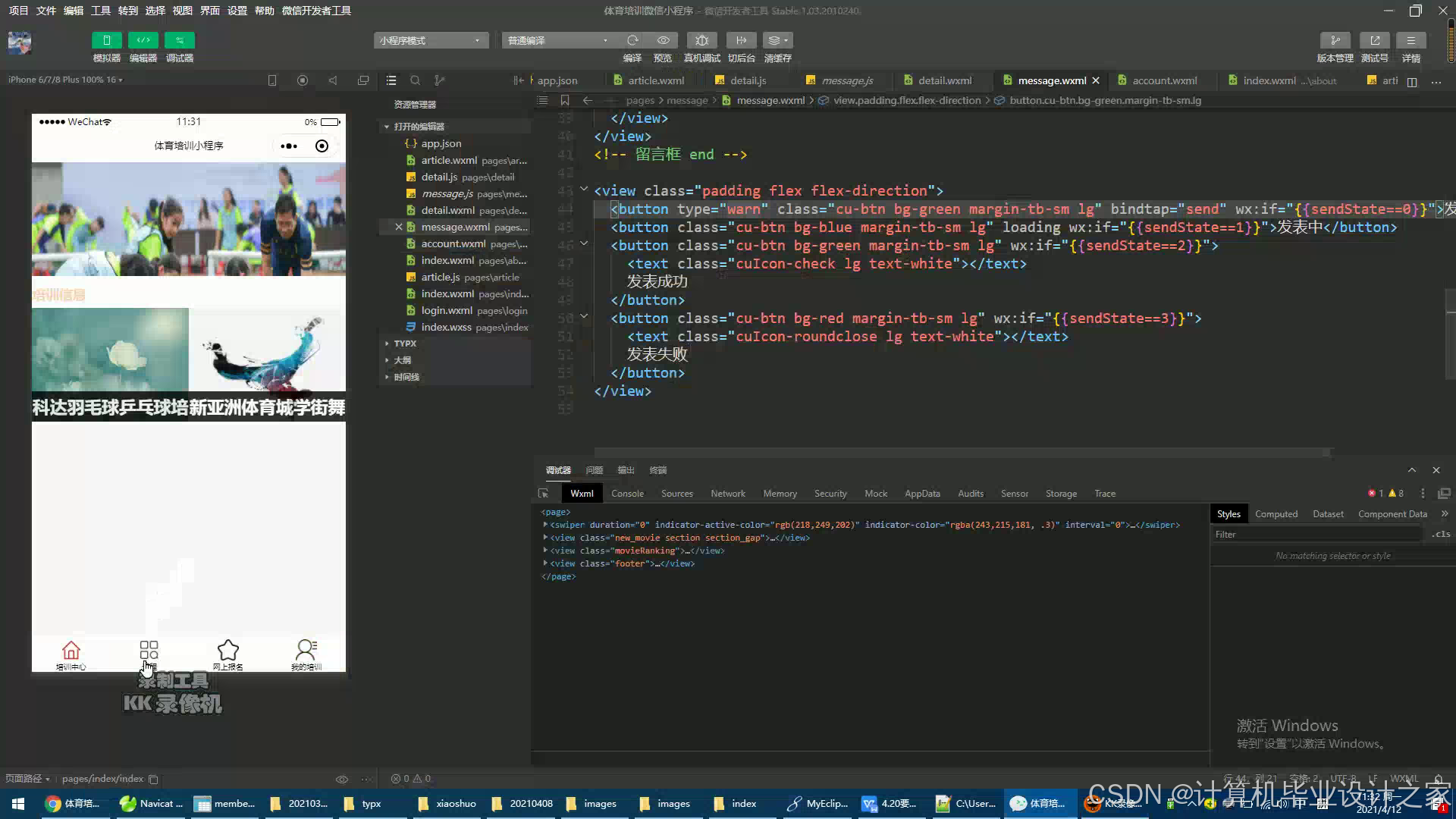This screenshot has width=1456, height=819.
Task: Click the styles Filter input field
Action: click(1318, 535)
